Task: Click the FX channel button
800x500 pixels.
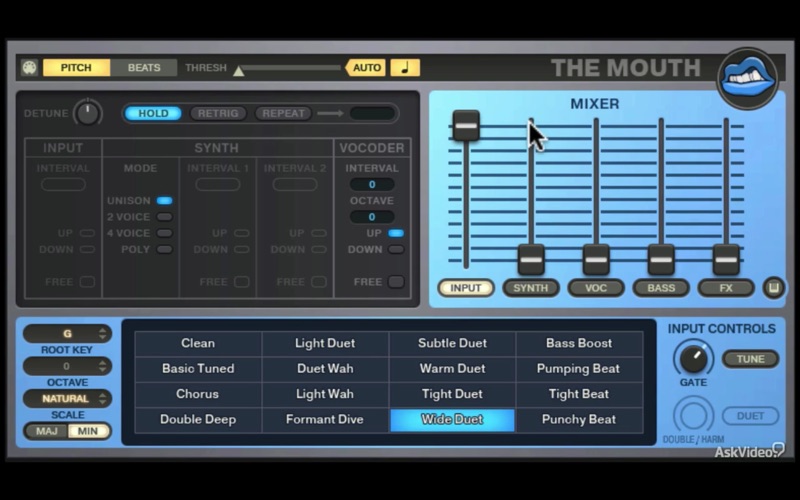Action: click(726, 288)
